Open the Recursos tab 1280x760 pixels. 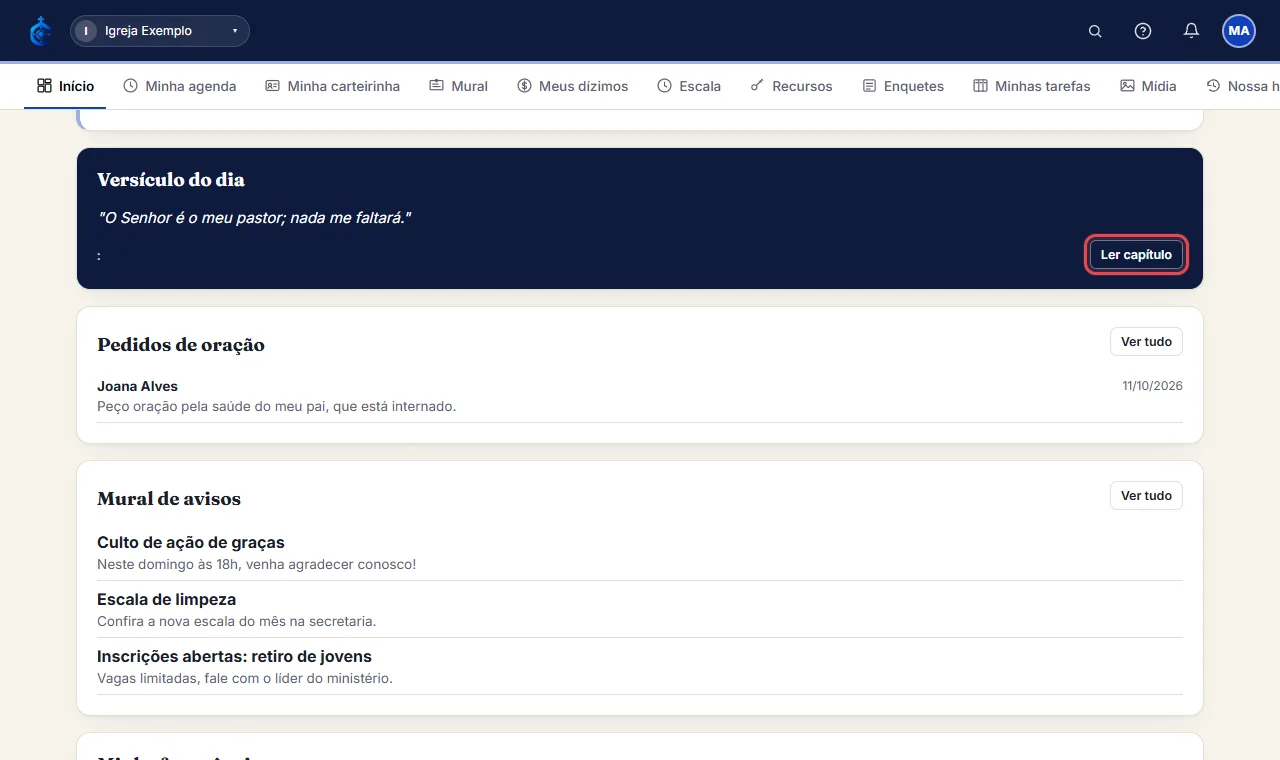click(791, 86)
